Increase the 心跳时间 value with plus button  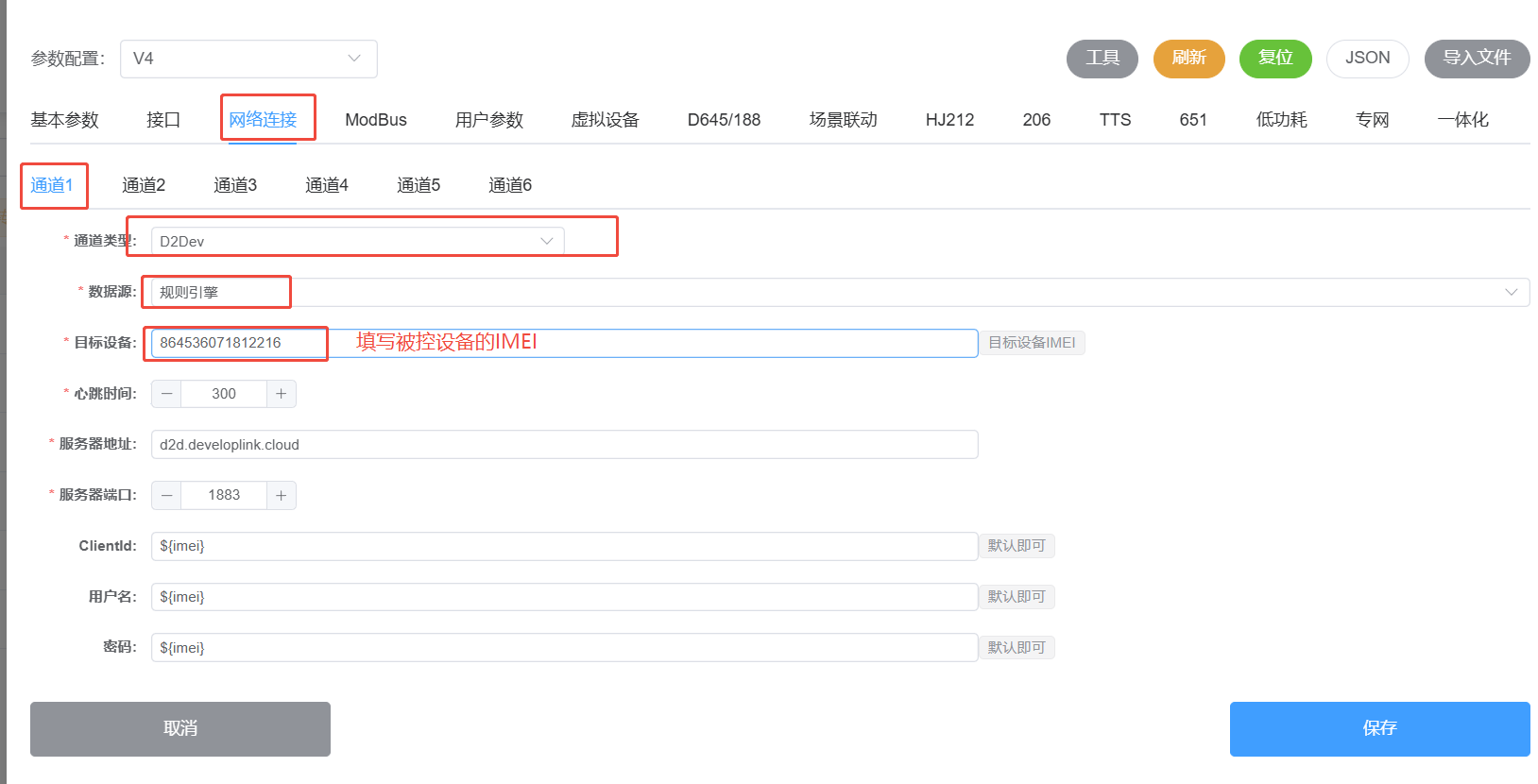282,394
